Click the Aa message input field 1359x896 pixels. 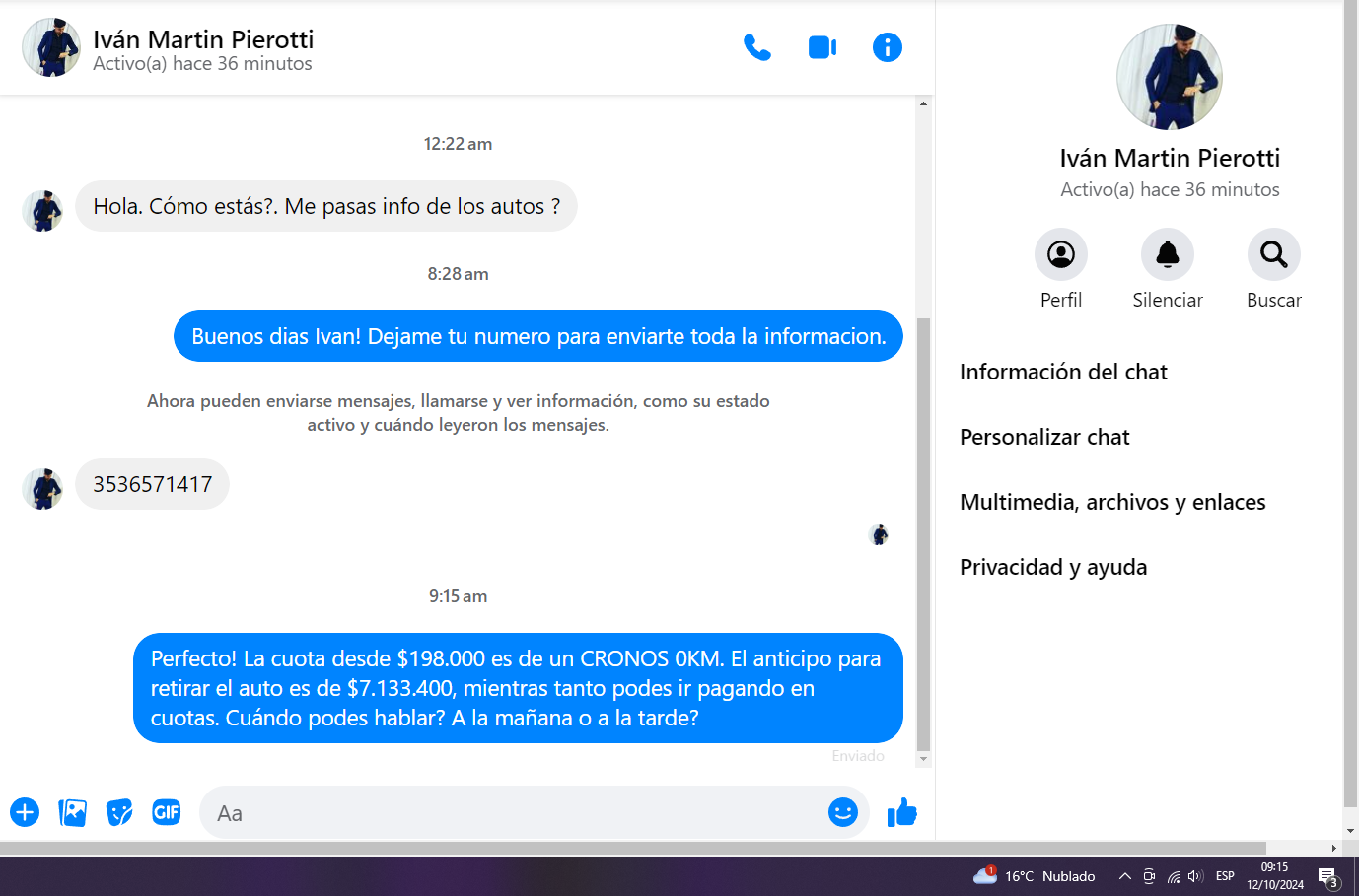point(513,813)
